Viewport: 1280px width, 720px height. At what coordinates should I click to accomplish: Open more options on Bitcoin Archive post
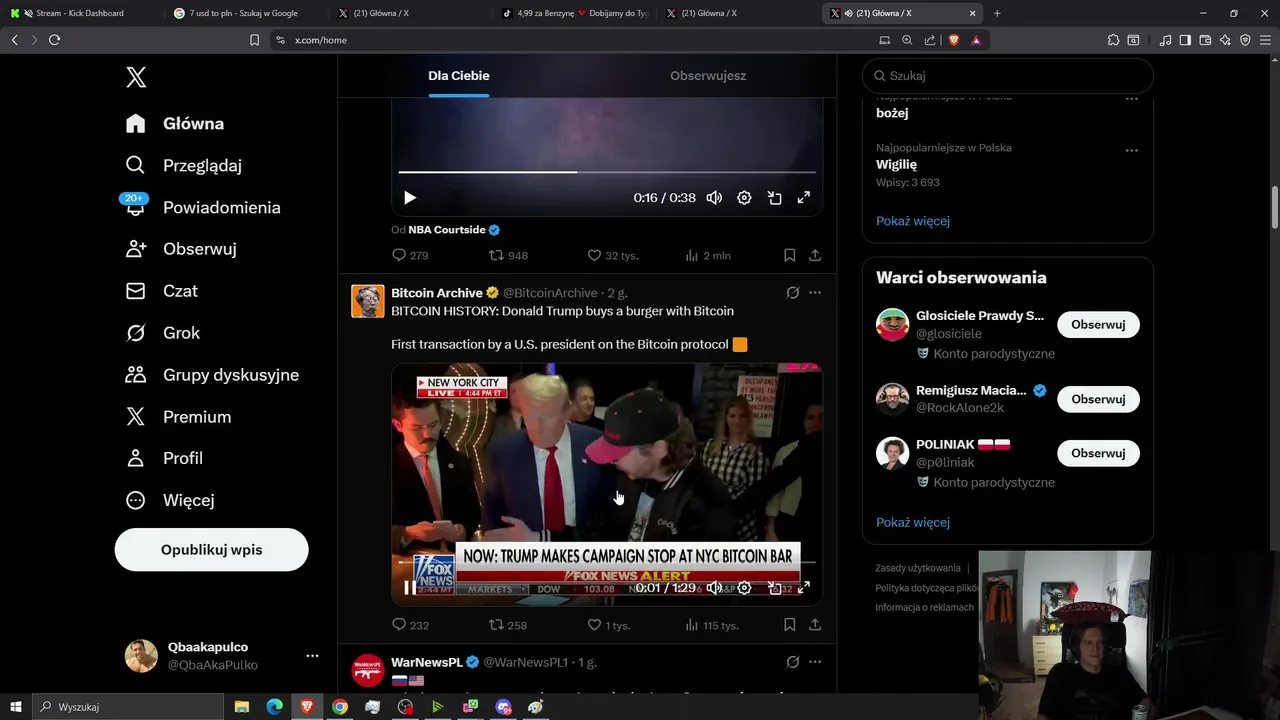pos(815,293)
